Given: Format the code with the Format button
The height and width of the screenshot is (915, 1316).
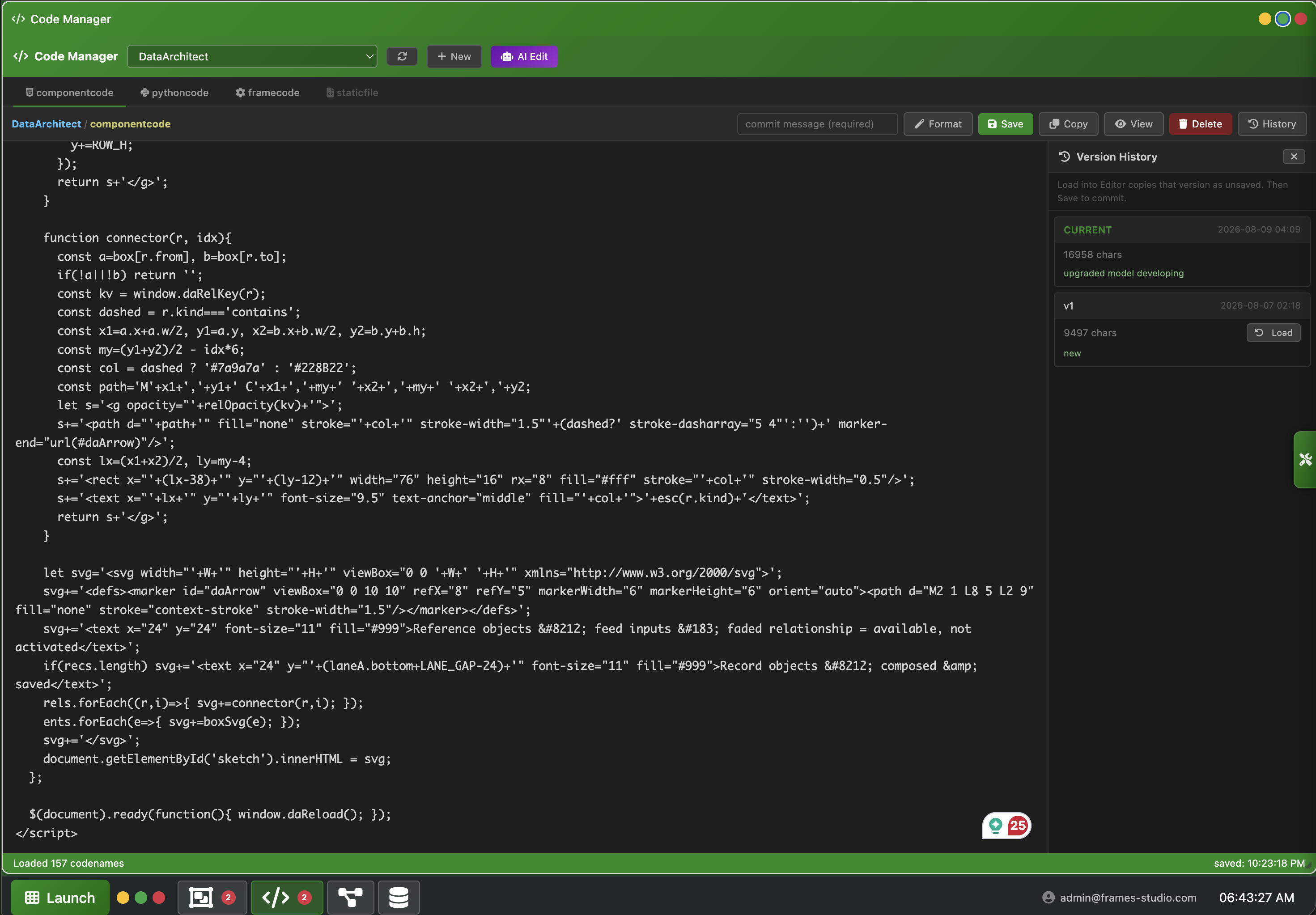Looking at the screenshot, I should coord(938,124).
